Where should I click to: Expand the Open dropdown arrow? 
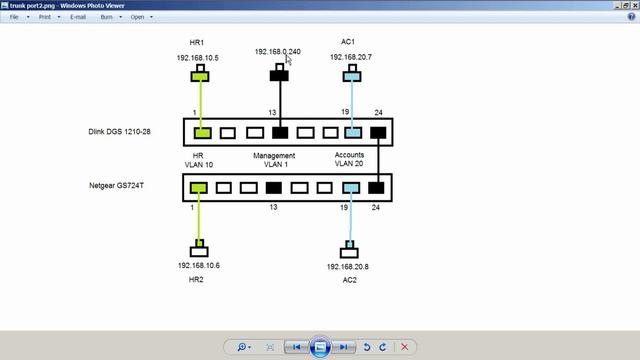pyautogui.click(x=151, y=17)
